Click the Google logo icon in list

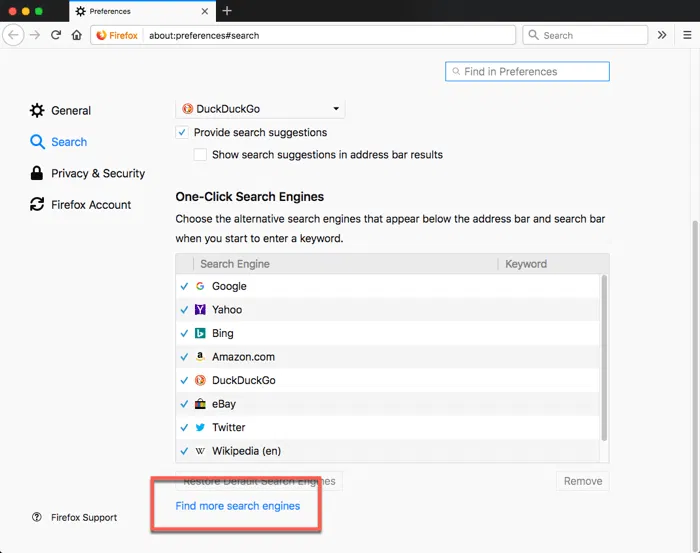pos(200,286)
